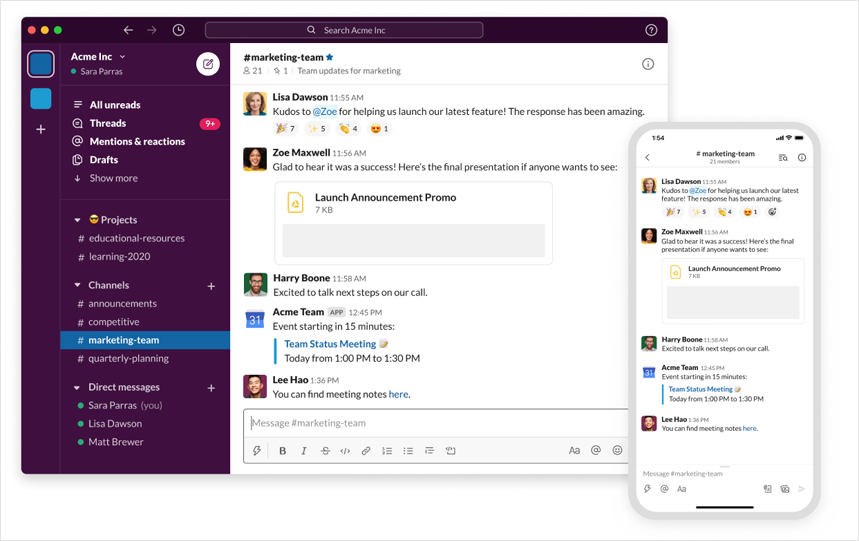Viewport: 859px width, 541px height.
Task: Click the compose new message icon
Action: click(208, 64)
